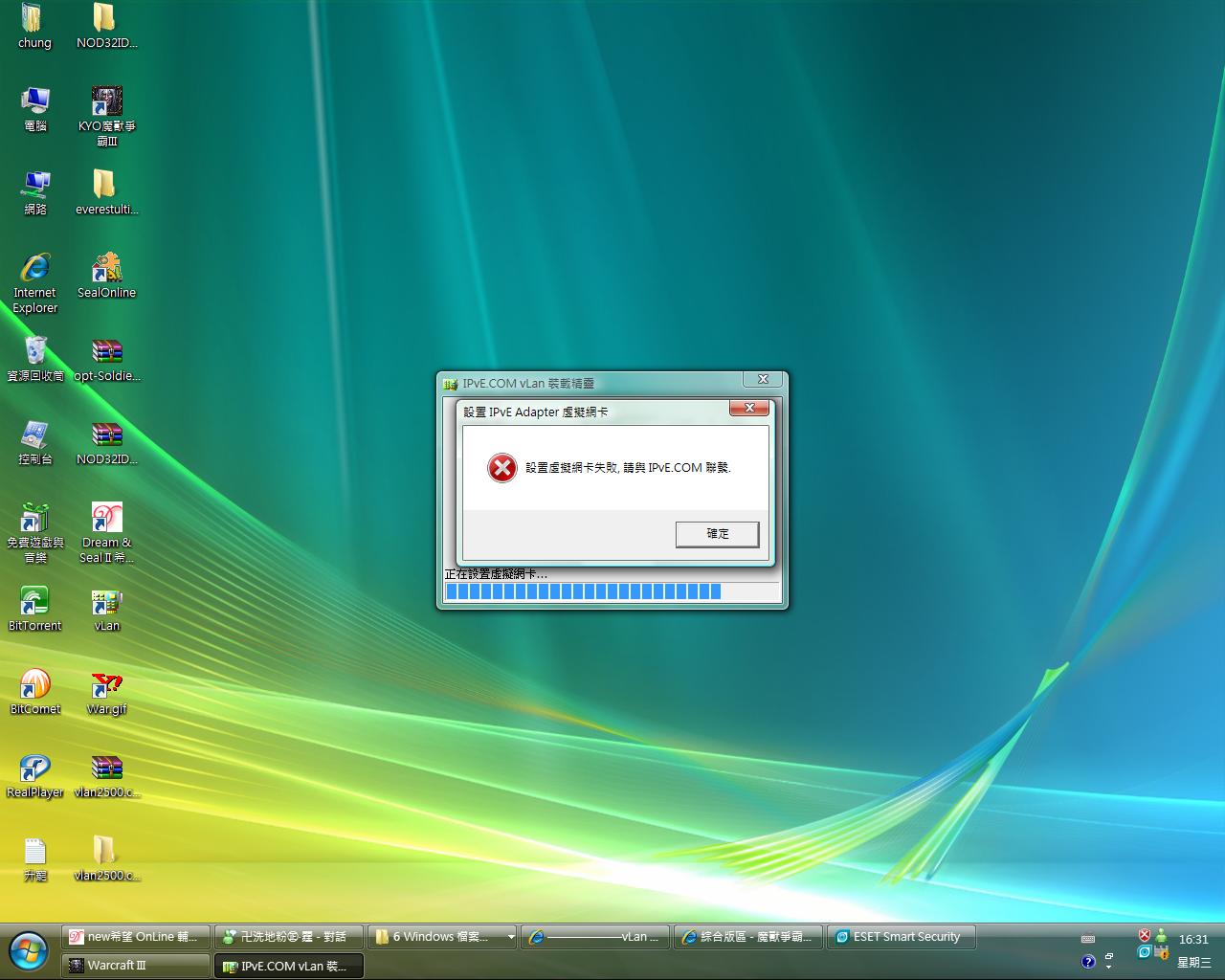Viewport: 1225px width, 980px height.
Task: Launch the KYO魔獸爭霸III shortcut
Action: [x=106, y=117]
